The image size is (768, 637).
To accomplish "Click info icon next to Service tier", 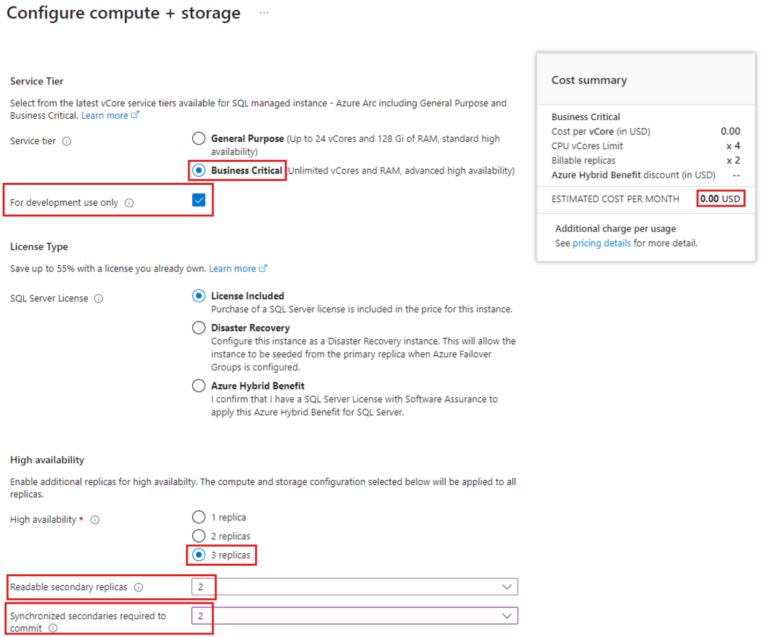I will pyautogui.click(x=67, y=142).
